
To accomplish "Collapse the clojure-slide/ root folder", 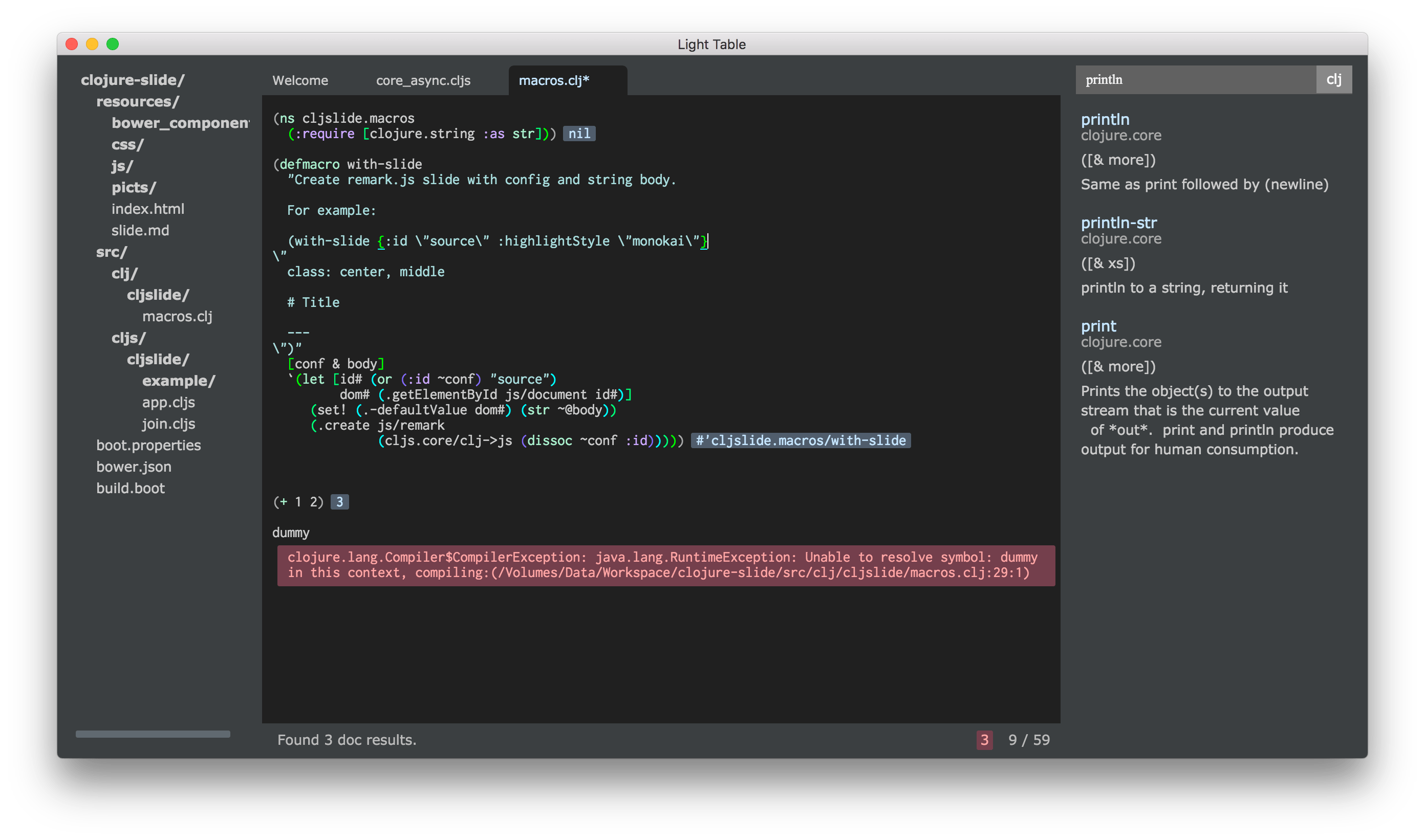I will click(x=133, y=80).
